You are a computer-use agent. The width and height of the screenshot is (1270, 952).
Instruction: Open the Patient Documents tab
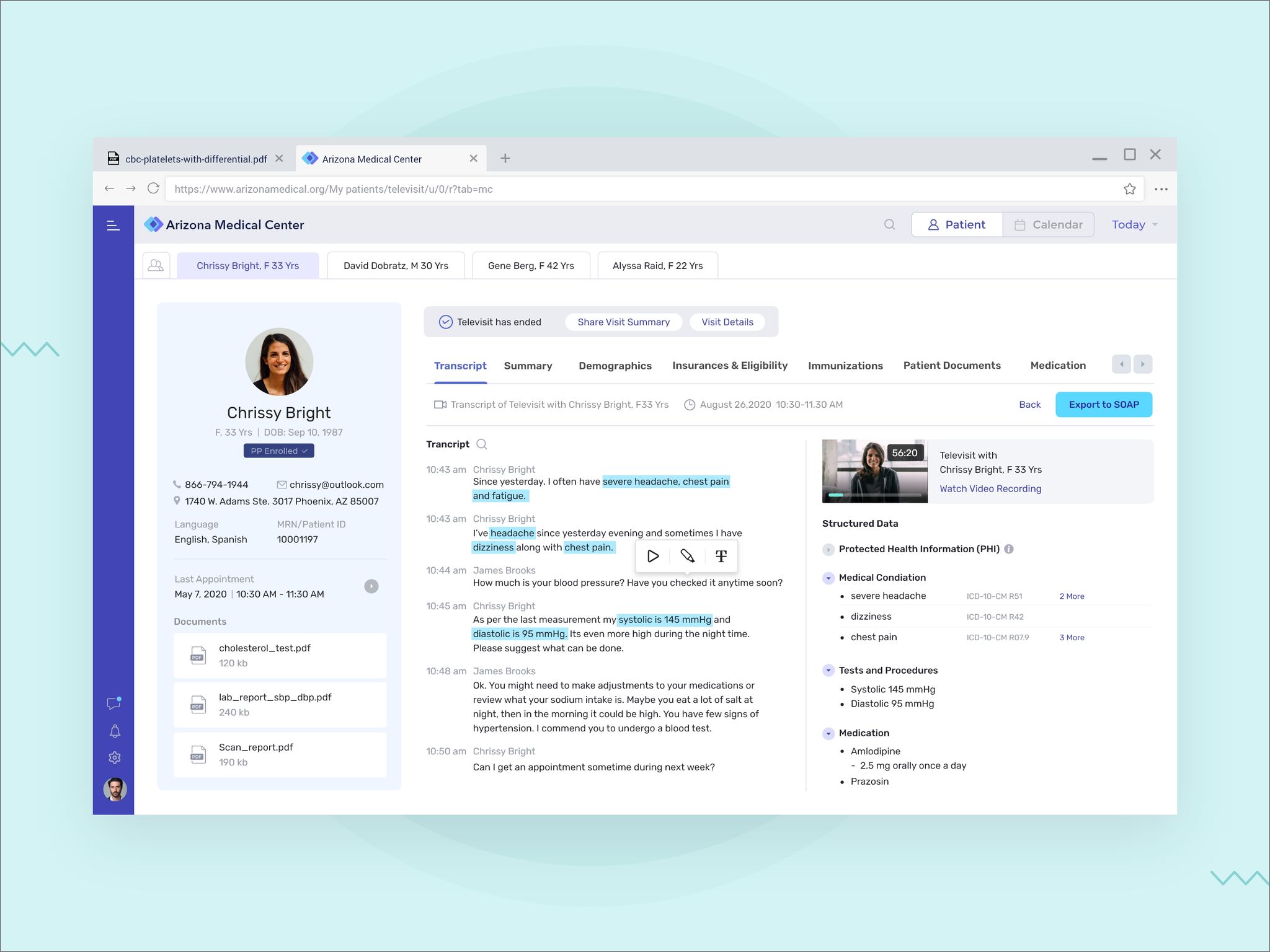952,366
